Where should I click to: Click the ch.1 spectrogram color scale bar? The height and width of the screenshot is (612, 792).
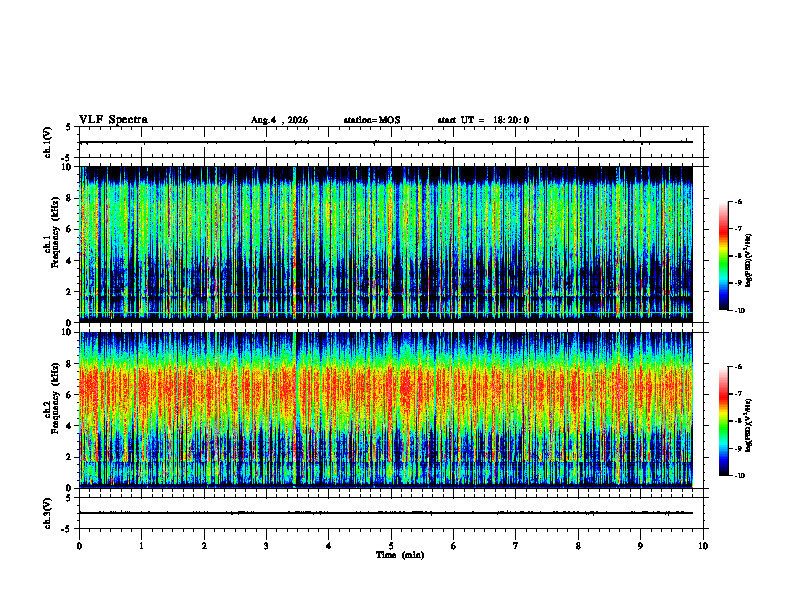723,256
